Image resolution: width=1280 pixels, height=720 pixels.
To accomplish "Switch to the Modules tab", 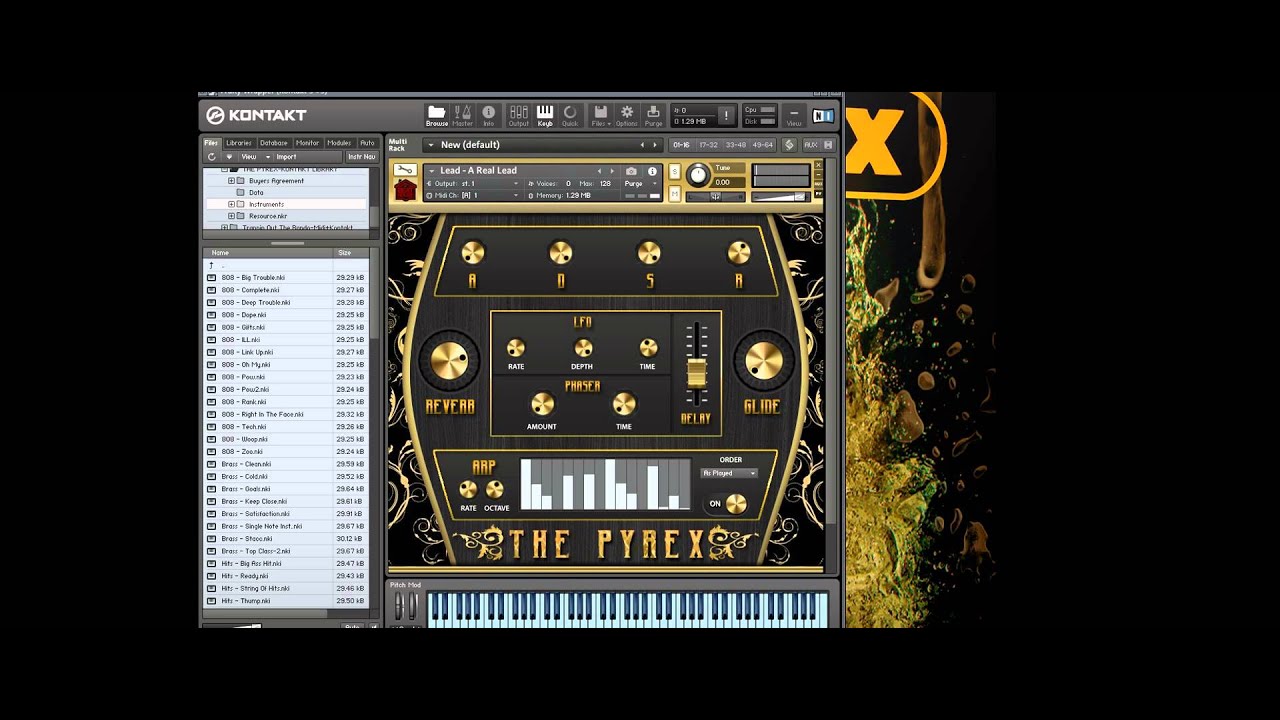I will tap(339, 143).
